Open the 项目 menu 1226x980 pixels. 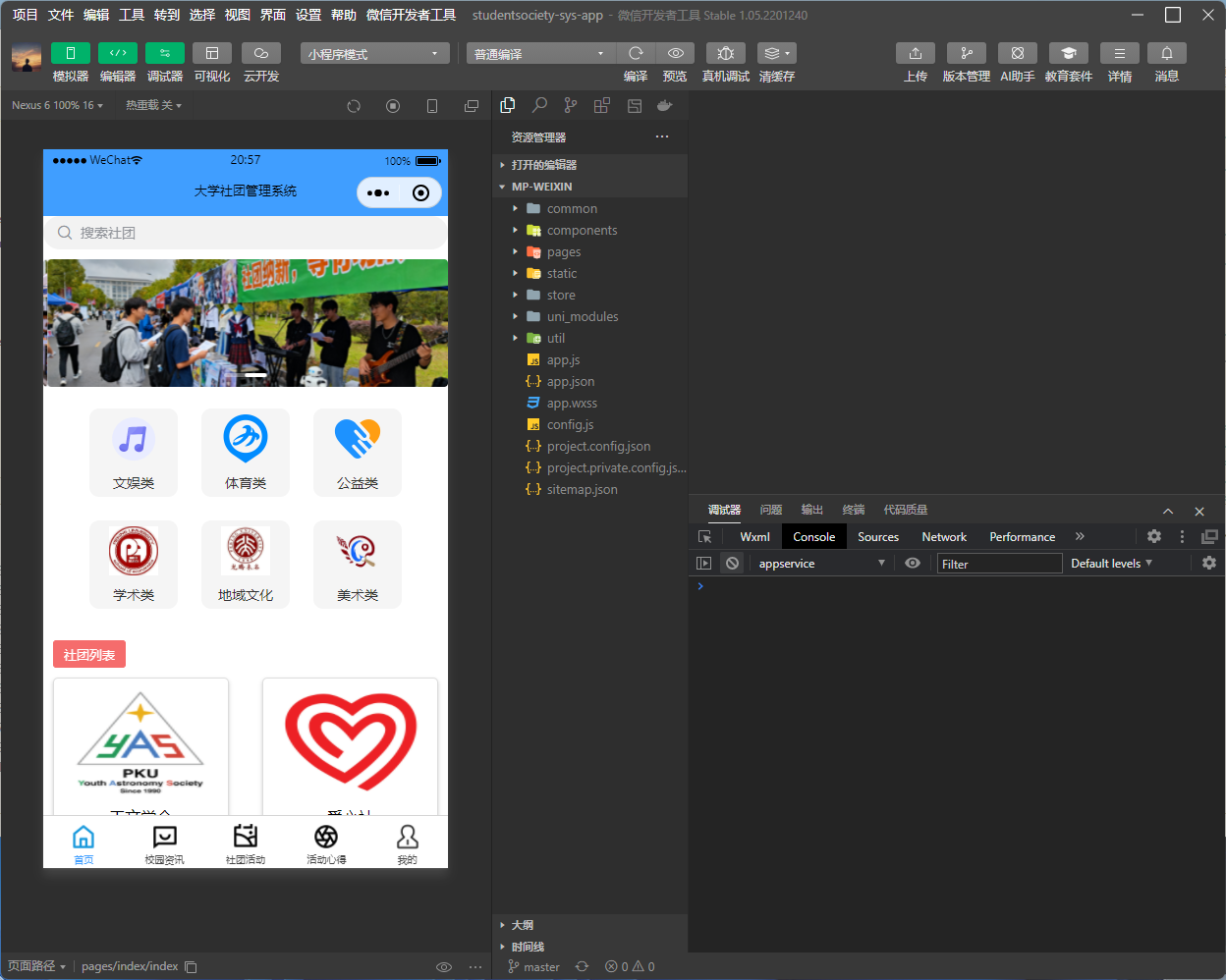25,15
